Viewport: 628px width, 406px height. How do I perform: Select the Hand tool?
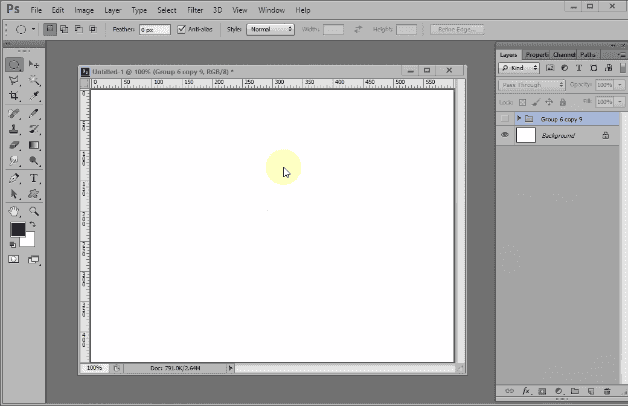[14, 212]
